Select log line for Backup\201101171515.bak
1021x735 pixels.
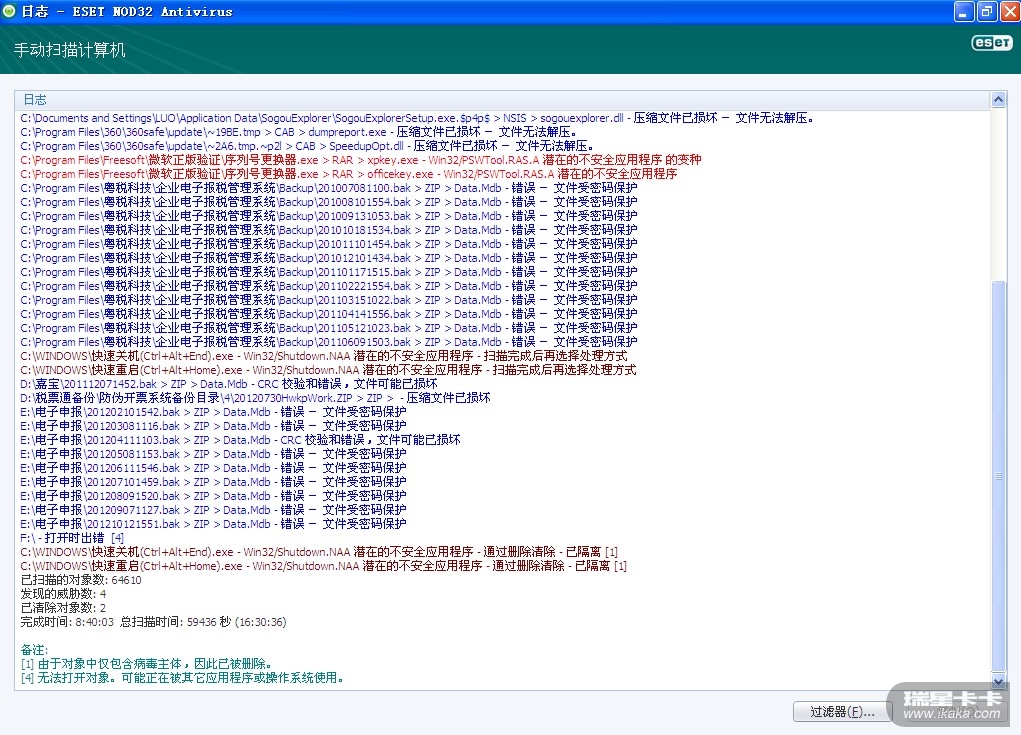pos(329,272)
